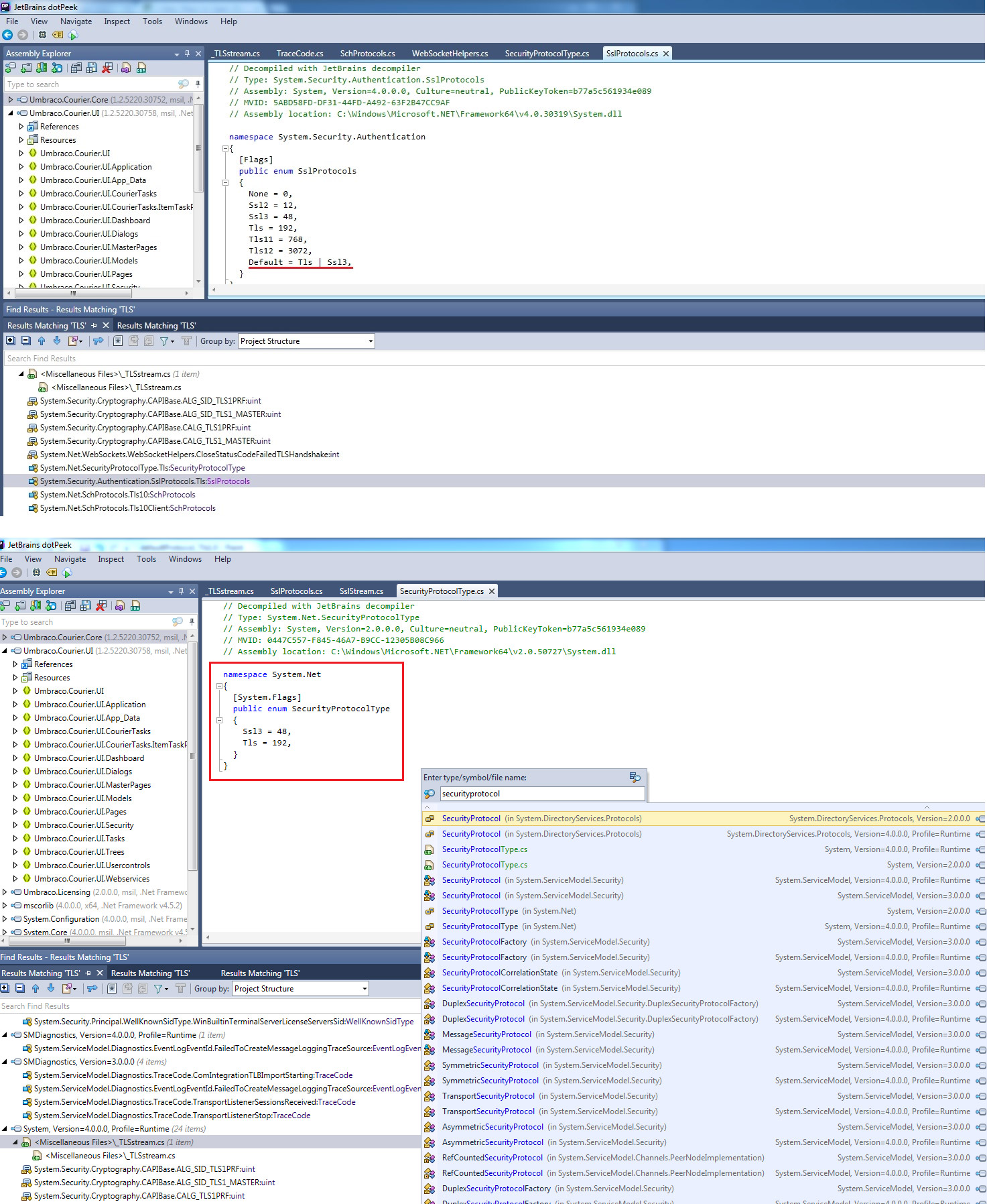Open export dropdown in top Find Results toolbar
Viewport: 987px width, 1204px height.
pyautogui.click(x=75, y=341)
